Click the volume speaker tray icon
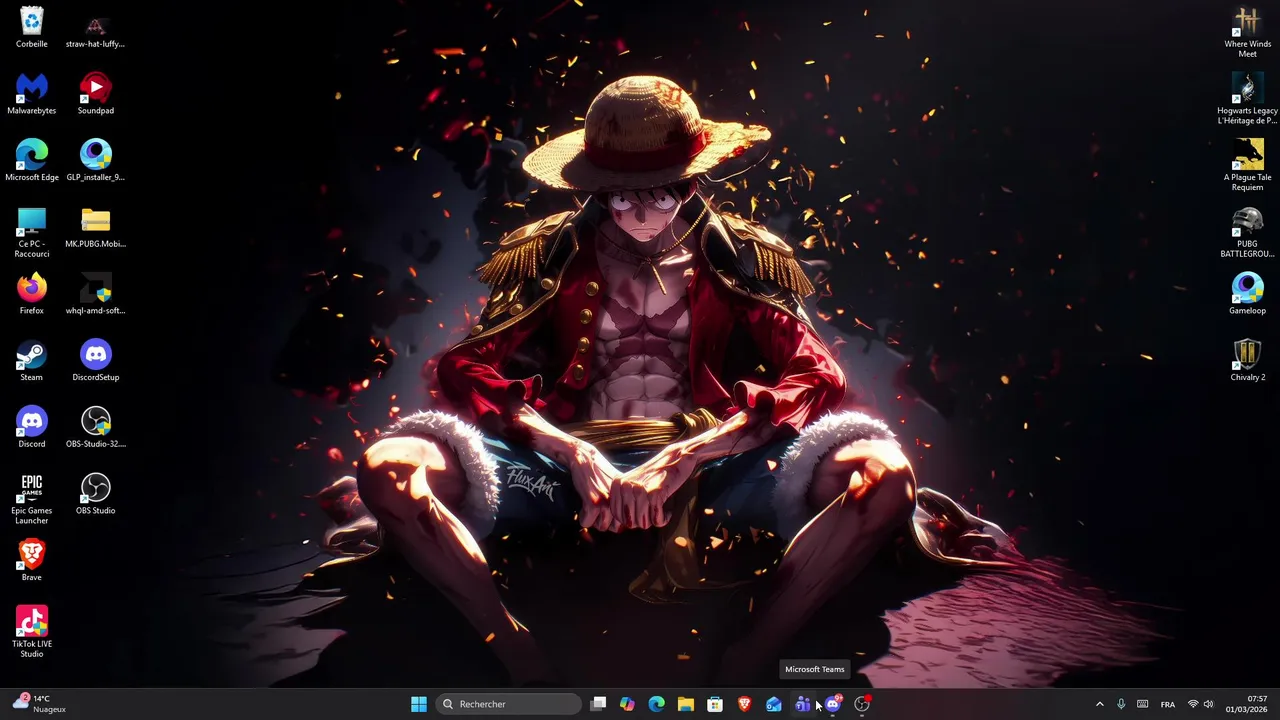The height and width of the screenshot is (720, 1280). 1208,704
